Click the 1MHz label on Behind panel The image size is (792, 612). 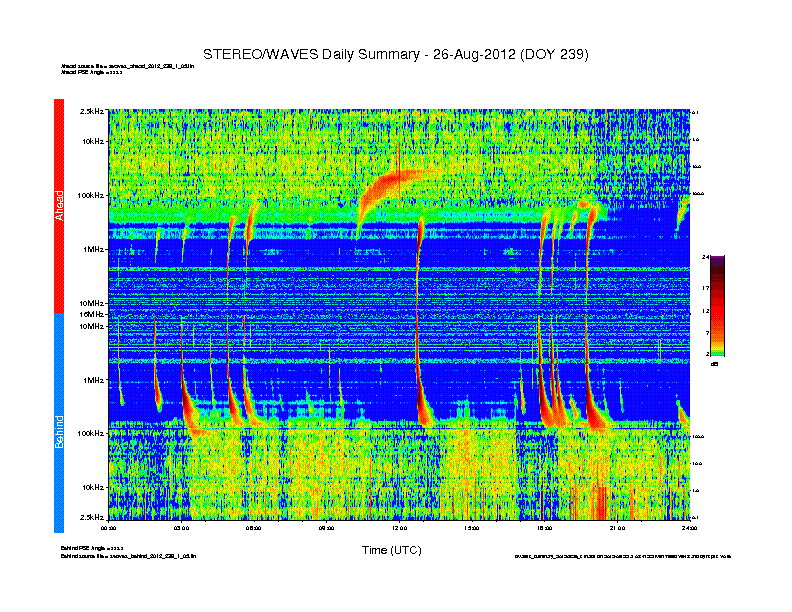tap(93, 380)
